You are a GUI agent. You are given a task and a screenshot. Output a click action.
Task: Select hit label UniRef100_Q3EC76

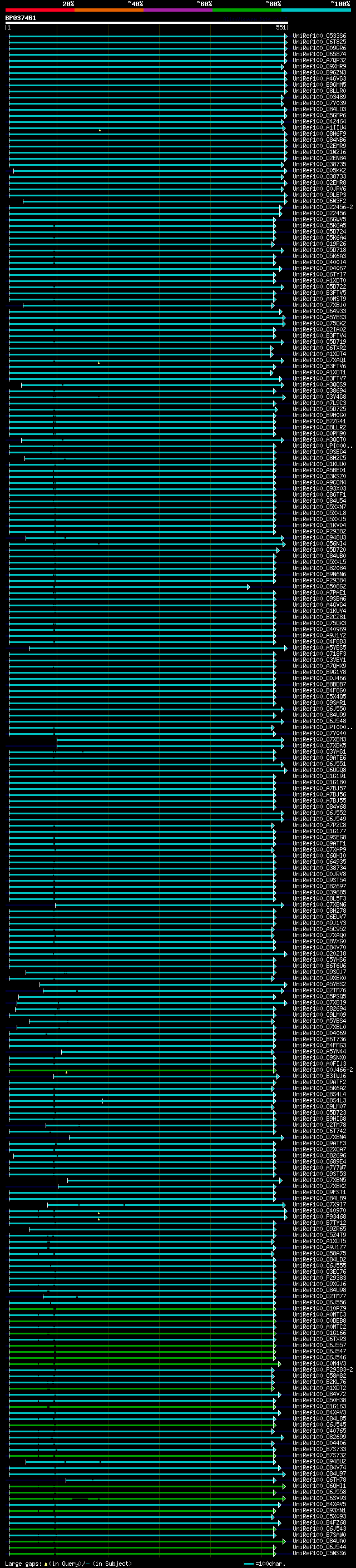point(319,1272)
